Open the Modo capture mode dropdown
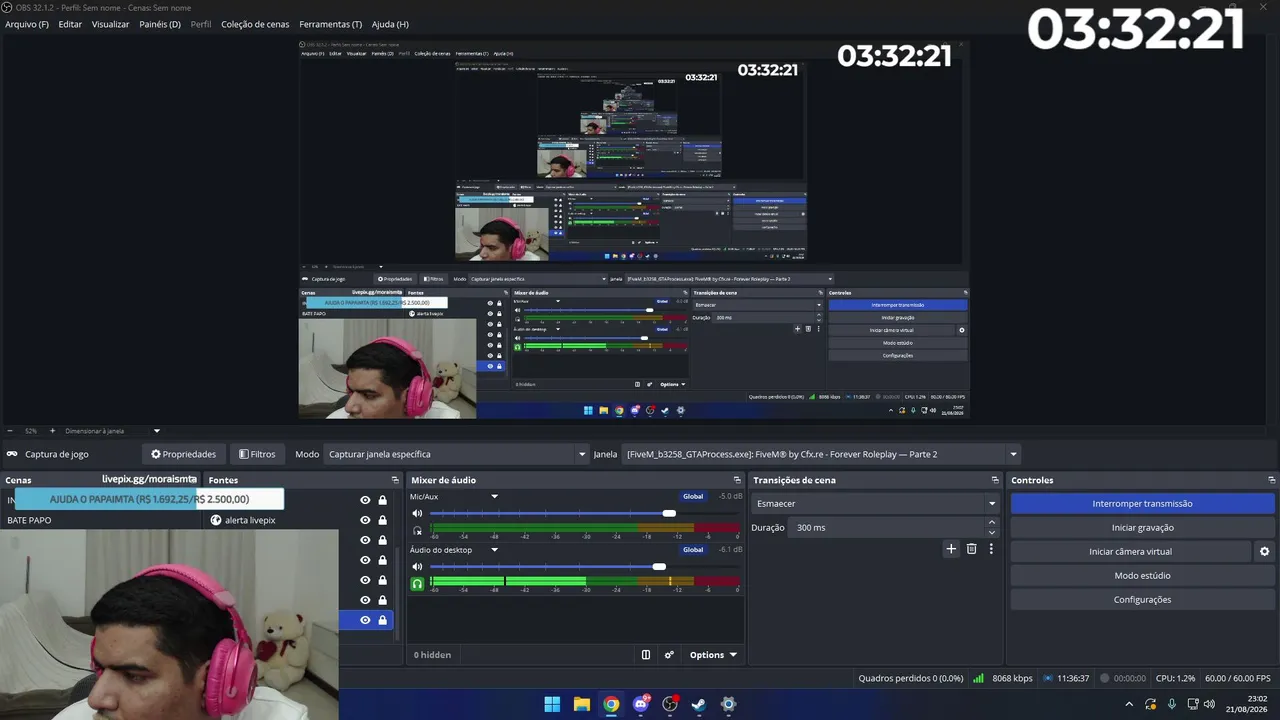1280x720 pixels. [456, 454]
